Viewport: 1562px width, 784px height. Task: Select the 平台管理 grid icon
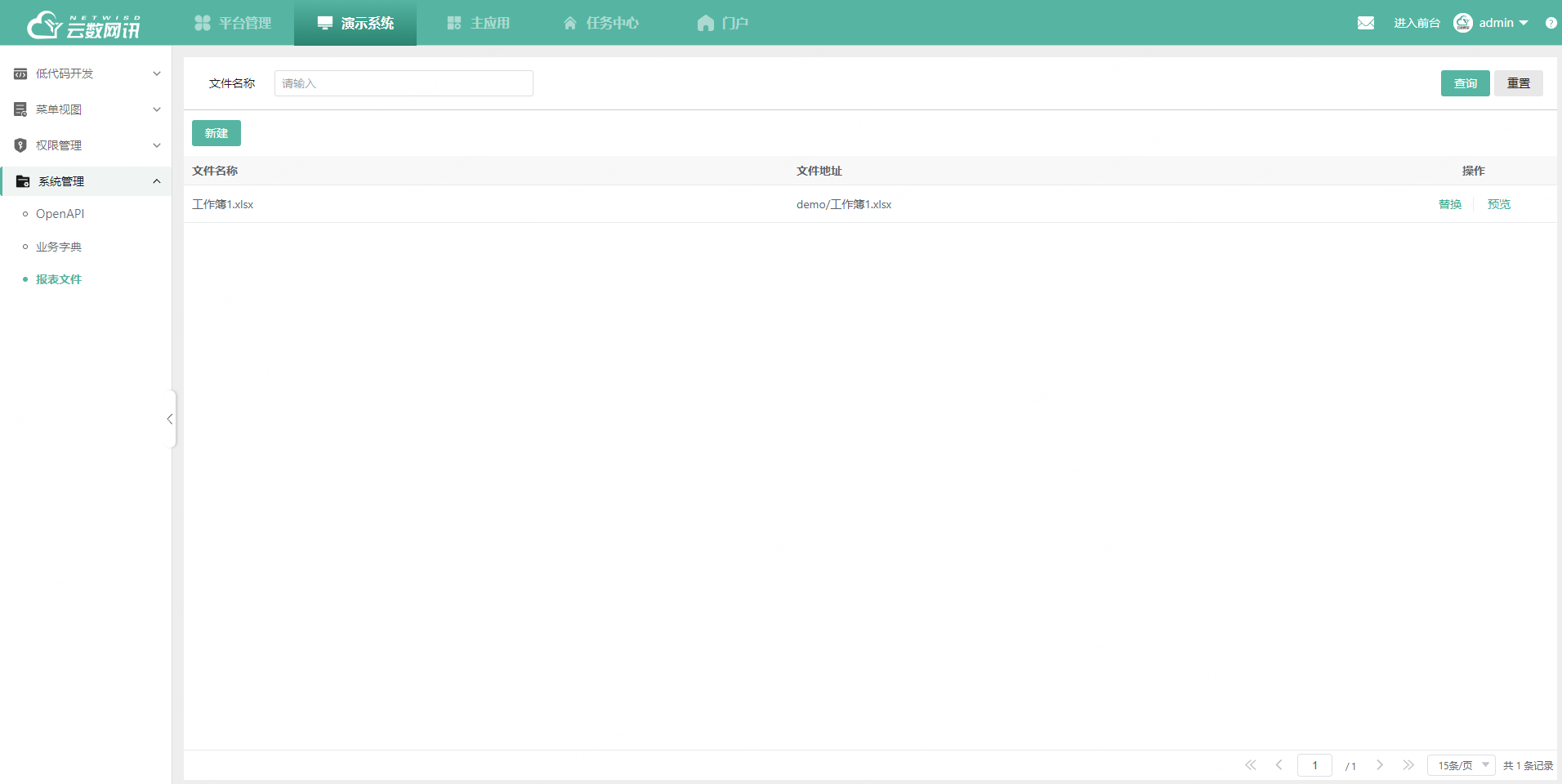coord(202,22)
